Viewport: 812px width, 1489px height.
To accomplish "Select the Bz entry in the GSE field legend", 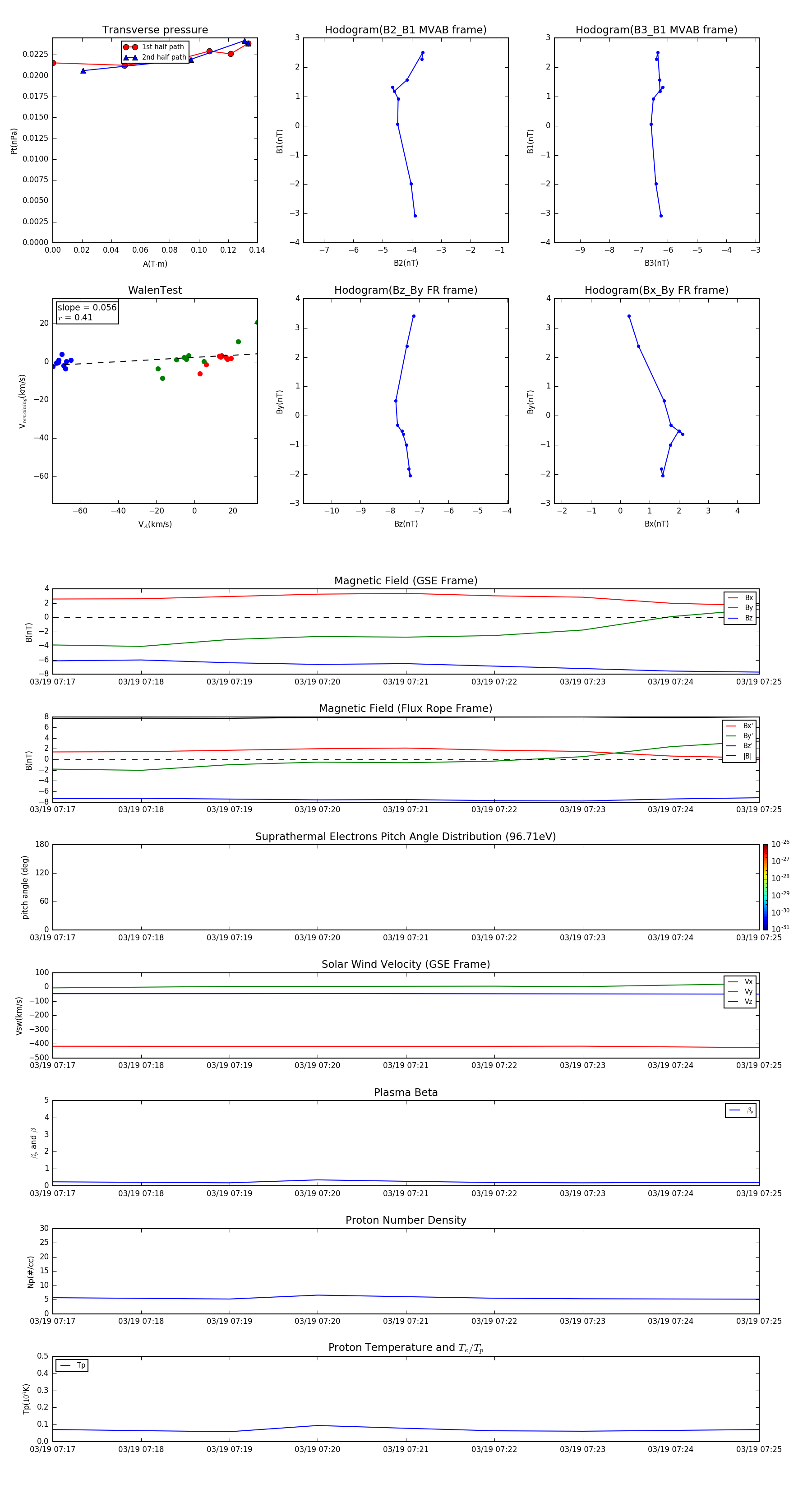I will (740, 618).
